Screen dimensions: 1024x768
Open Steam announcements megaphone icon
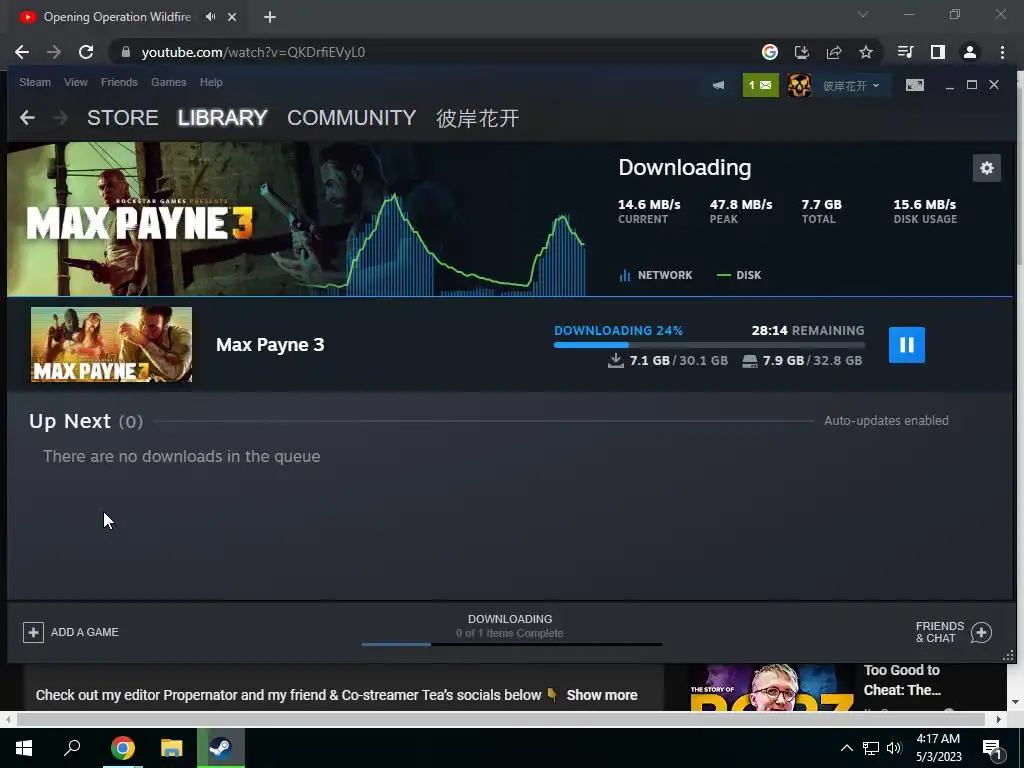718,86
